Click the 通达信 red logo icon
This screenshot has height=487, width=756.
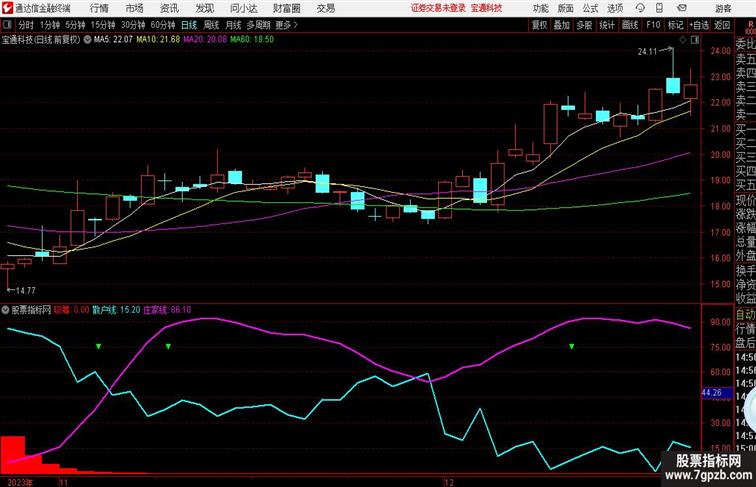(x=7, y=8)
